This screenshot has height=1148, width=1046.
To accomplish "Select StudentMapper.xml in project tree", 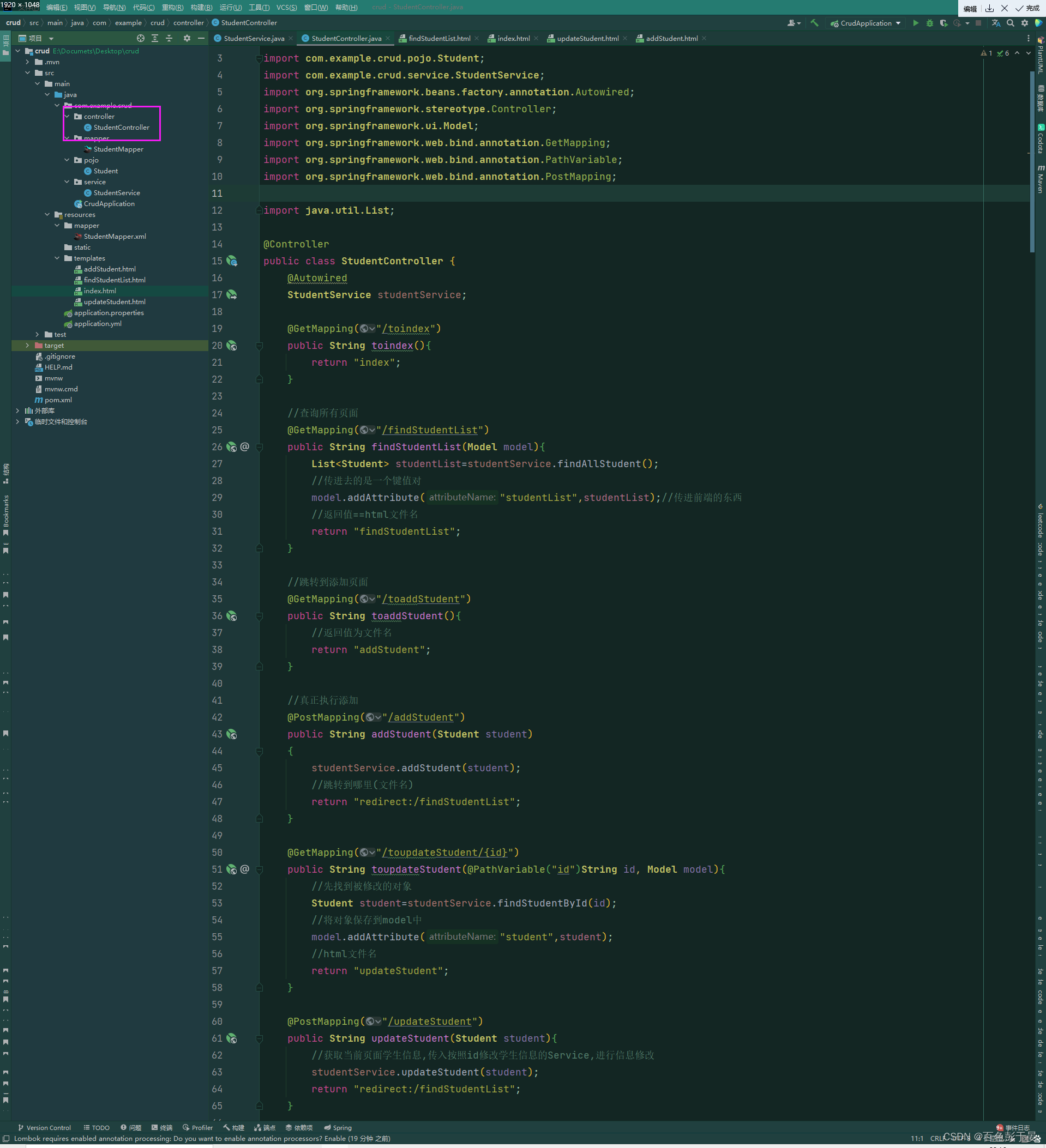I will coord(115,237).
